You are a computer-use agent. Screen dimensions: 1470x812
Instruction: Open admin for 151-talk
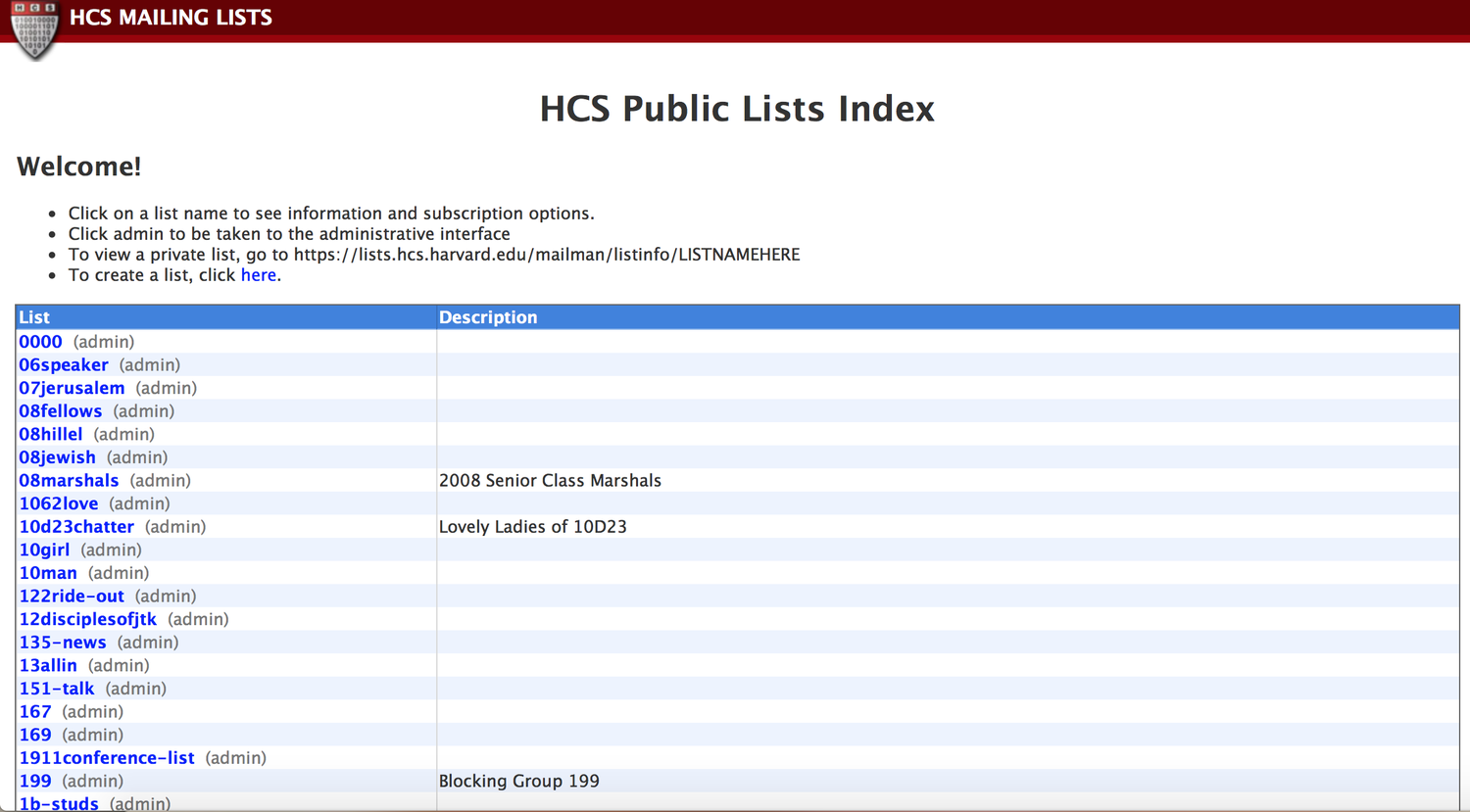coord(136,689)
